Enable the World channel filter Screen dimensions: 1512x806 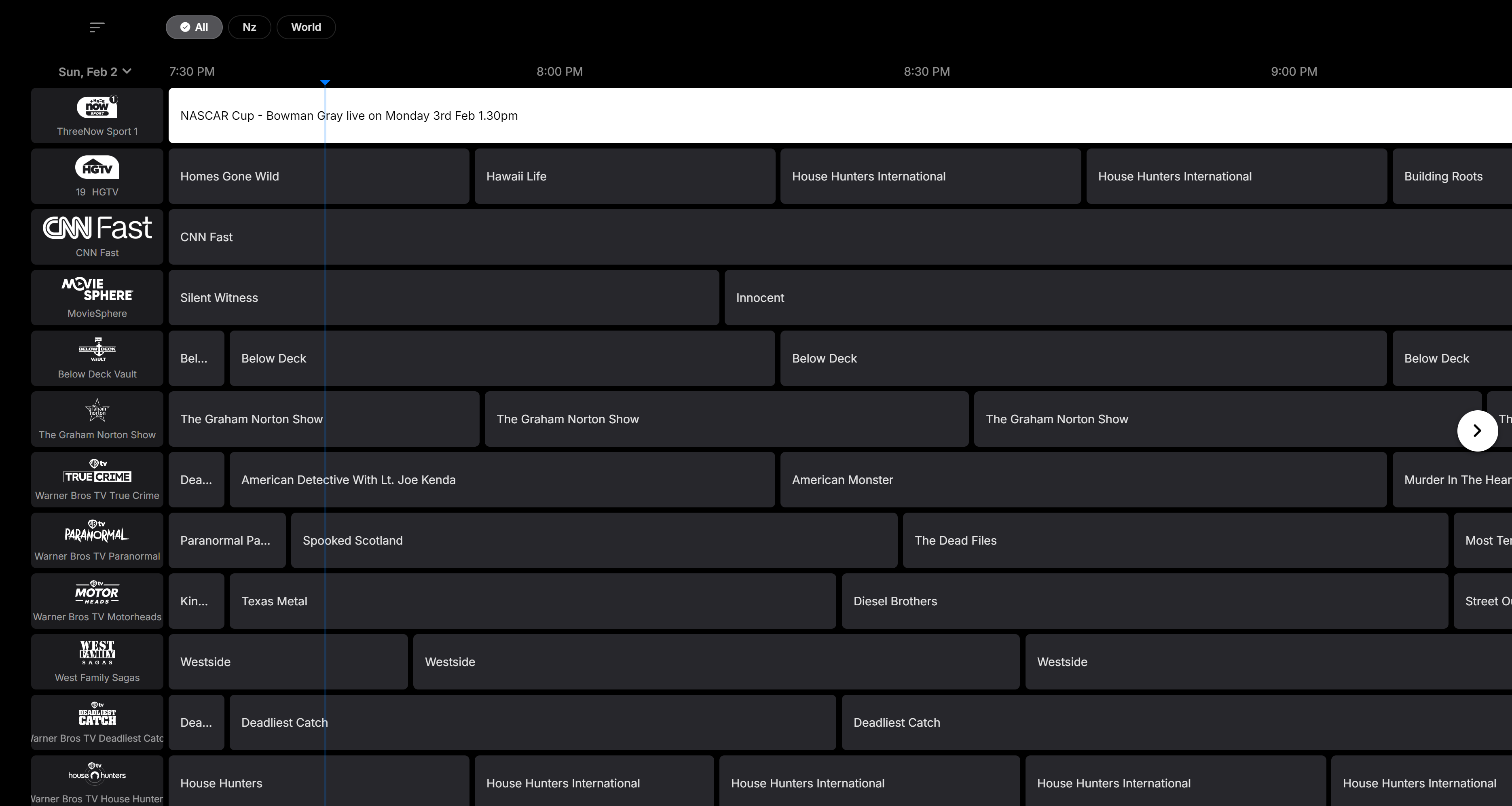pyautogui.click(x=306, y=27)
